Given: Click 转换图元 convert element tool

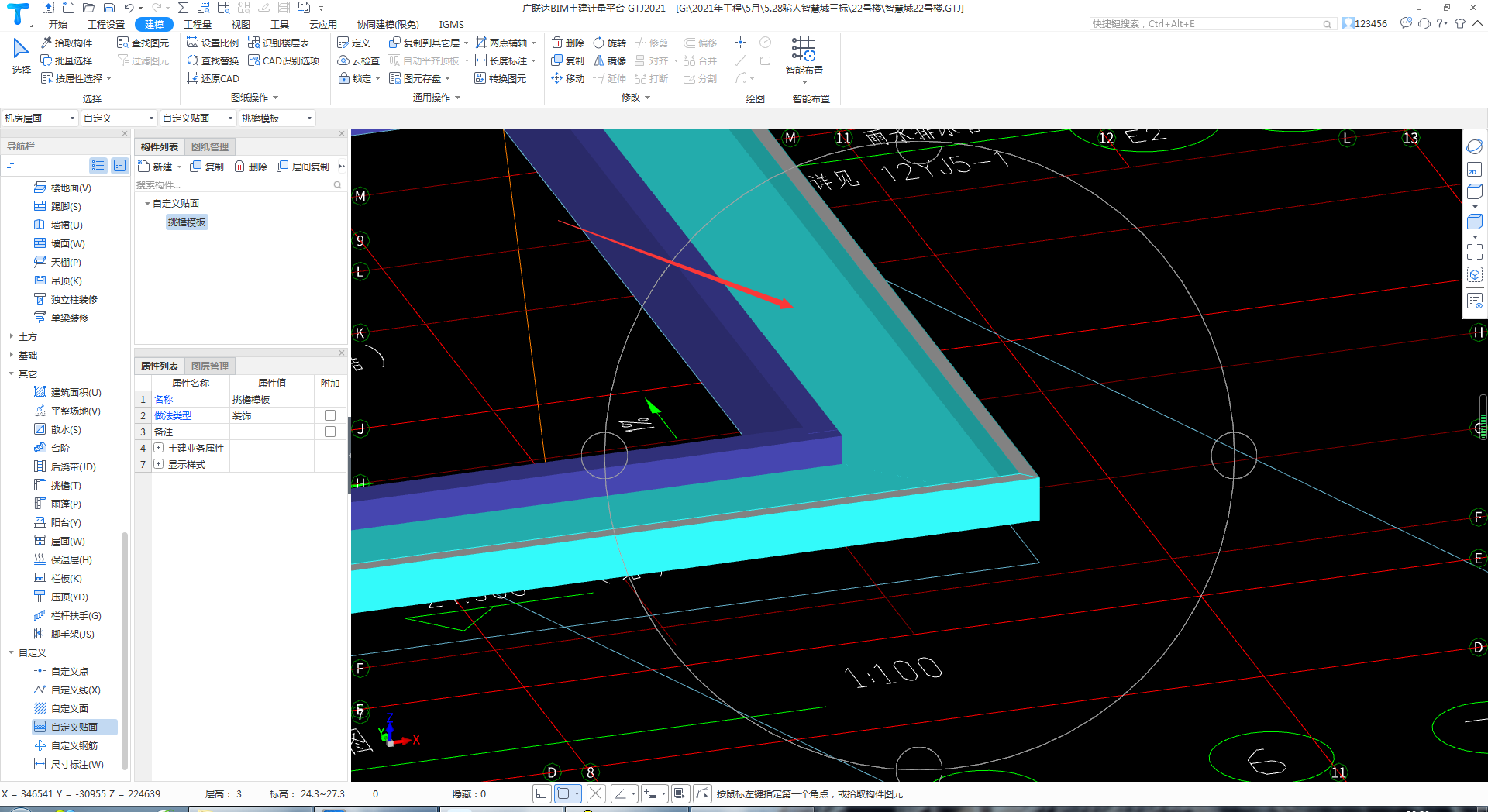Looking at the screenshot, I should tap(501, 78).
